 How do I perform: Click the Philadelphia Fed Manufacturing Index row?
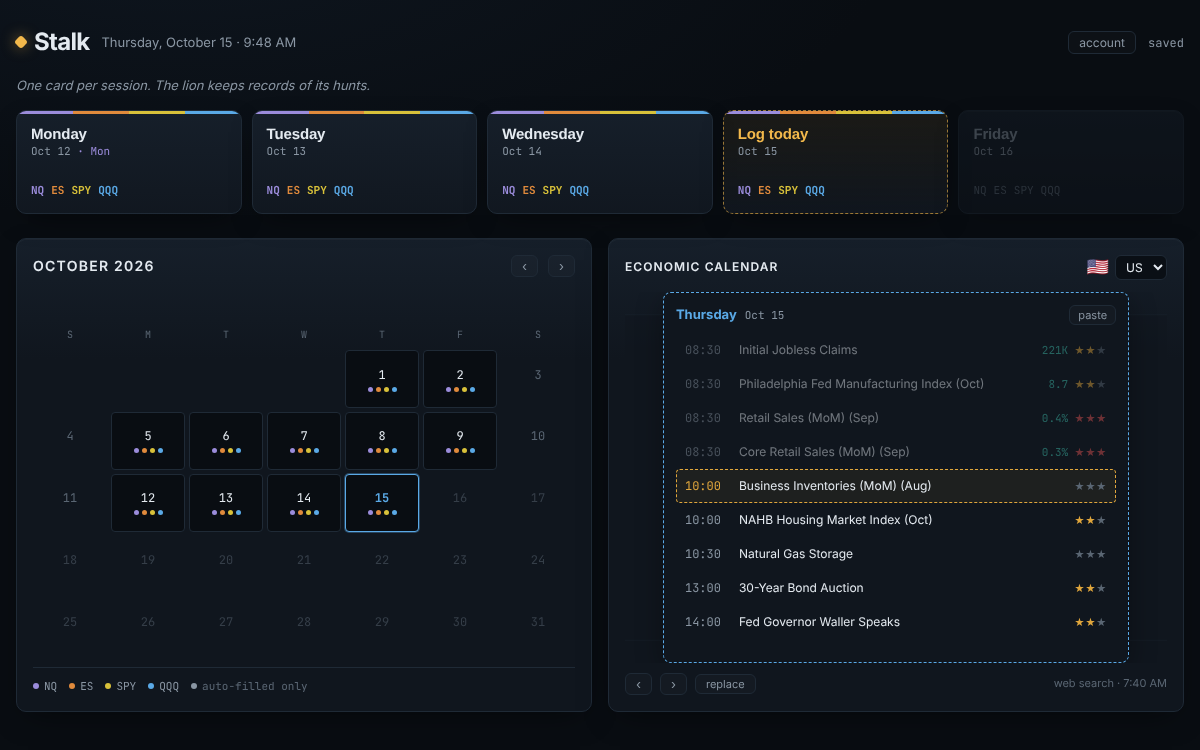pos(896,384)
